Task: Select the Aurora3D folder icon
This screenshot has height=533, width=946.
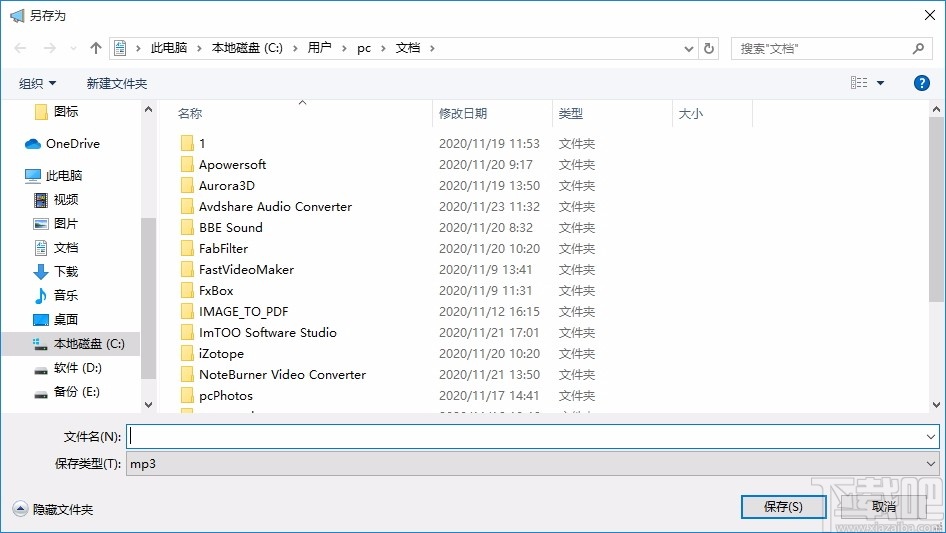Action: tap(187, 185)
